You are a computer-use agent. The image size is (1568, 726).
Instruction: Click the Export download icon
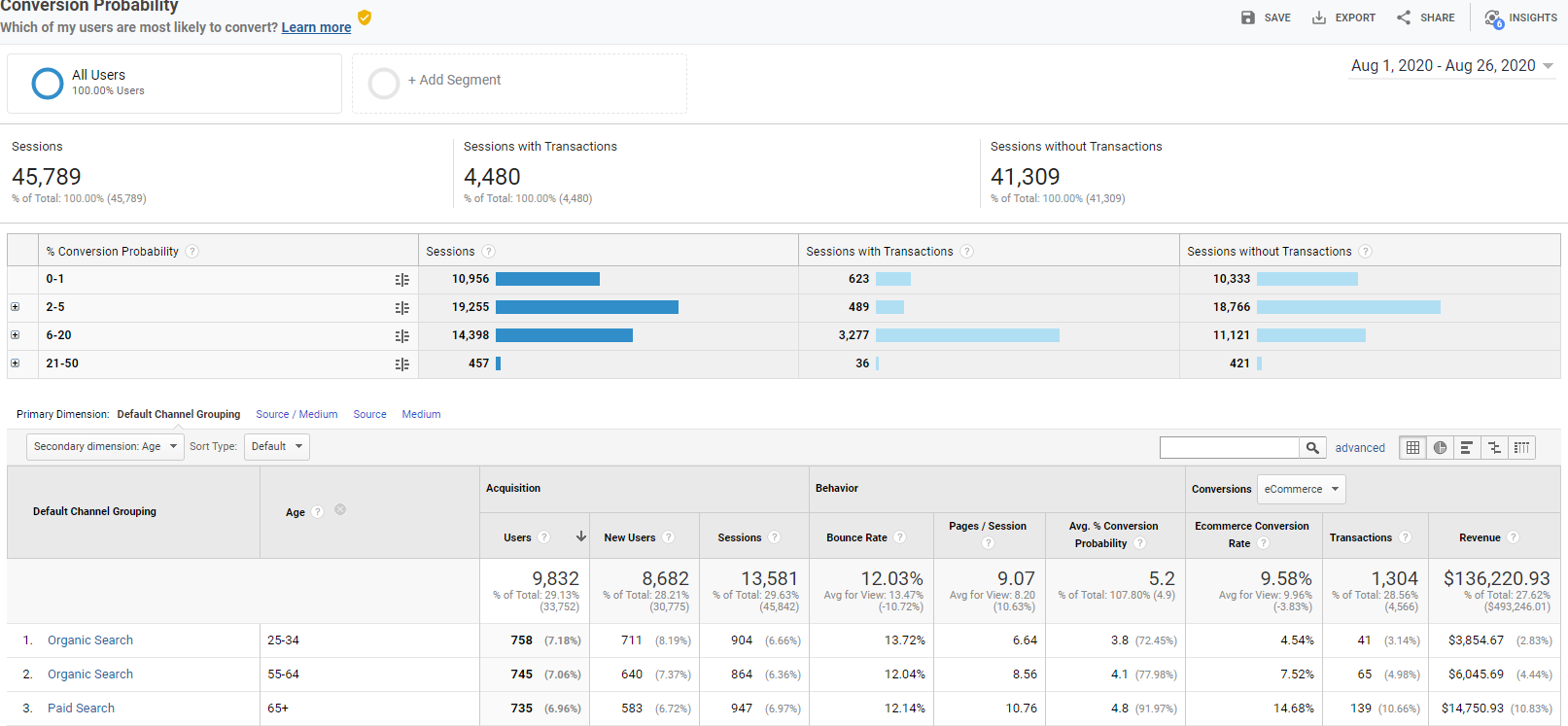point(1319,17)
